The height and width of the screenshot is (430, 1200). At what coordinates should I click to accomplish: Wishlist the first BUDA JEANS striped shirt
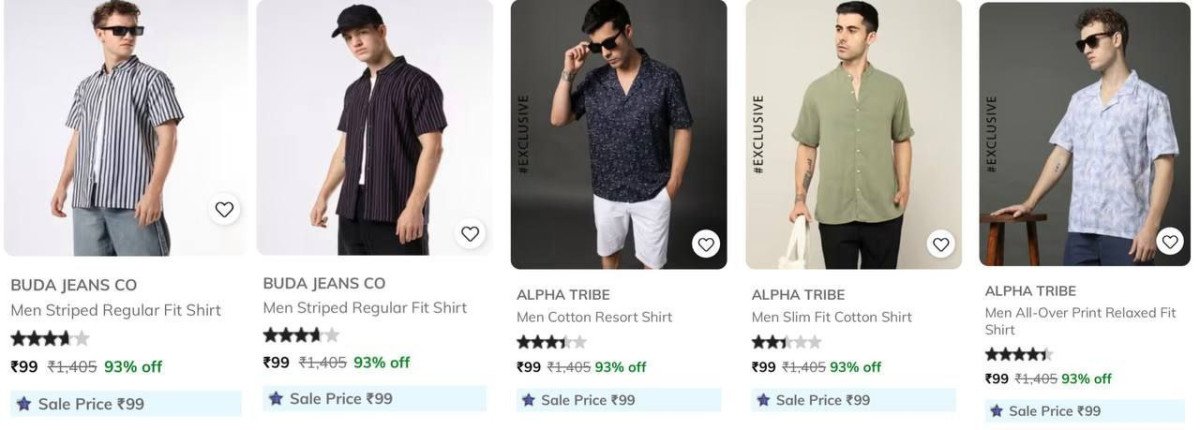(224, 209)
